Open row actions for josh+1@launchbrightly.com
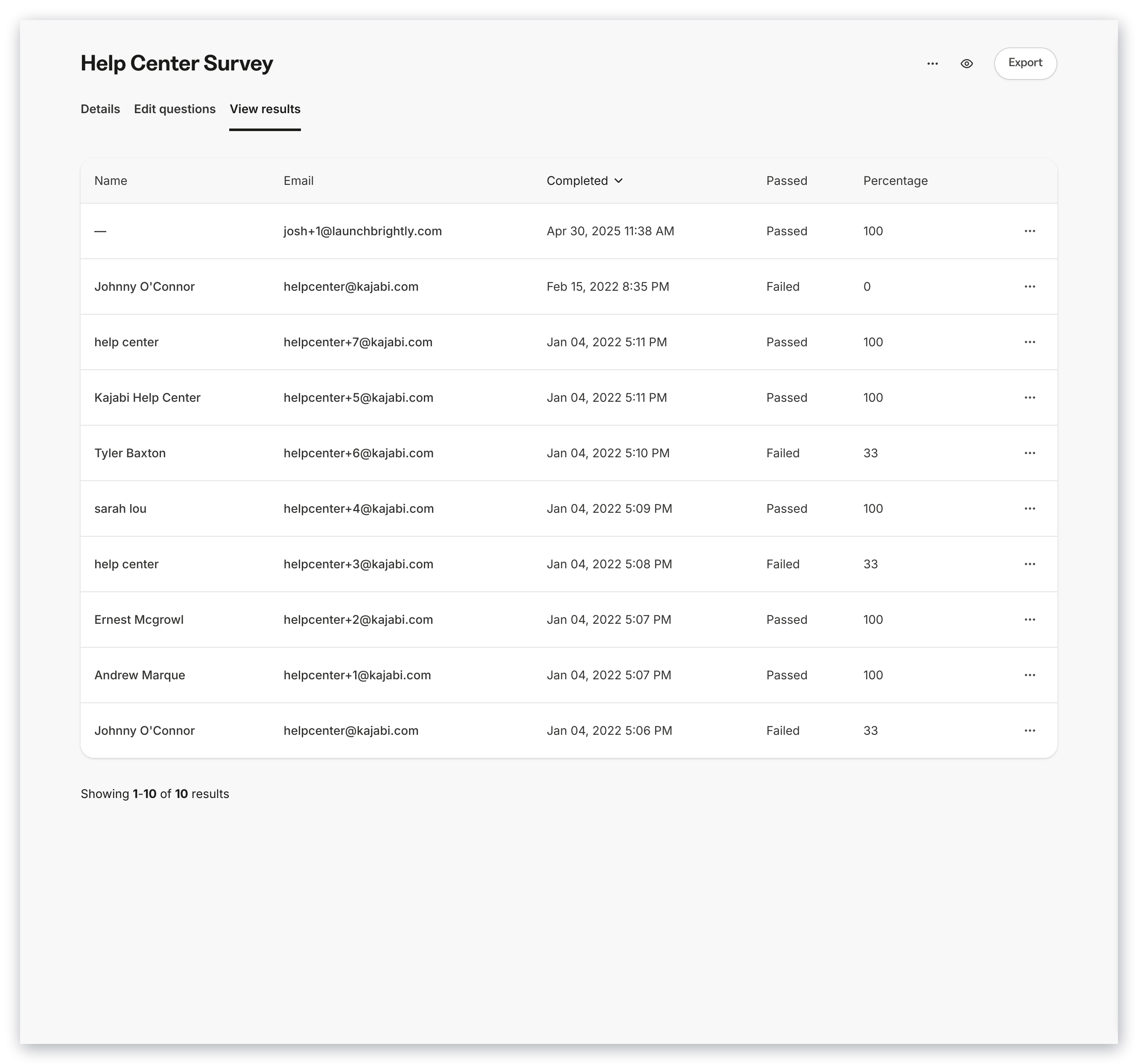1138x1064 pixels. (x=1029, y=231)
